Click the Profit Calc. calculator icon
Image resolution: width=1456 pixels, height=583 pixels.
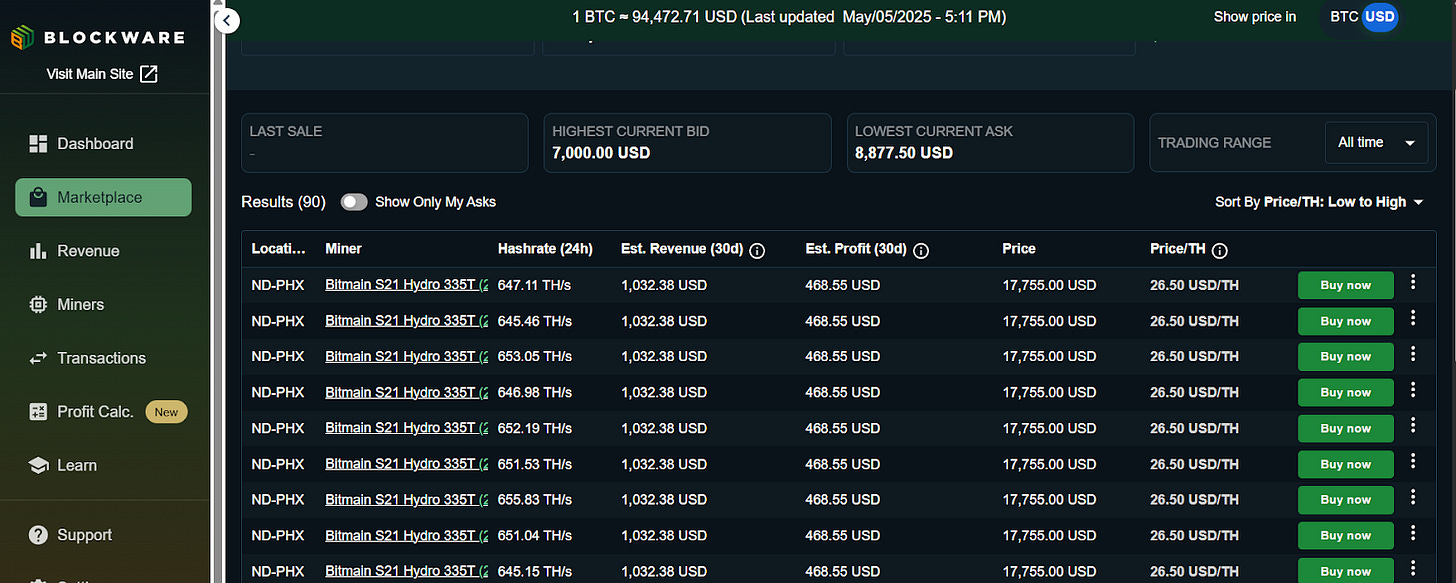pos(38,412)
